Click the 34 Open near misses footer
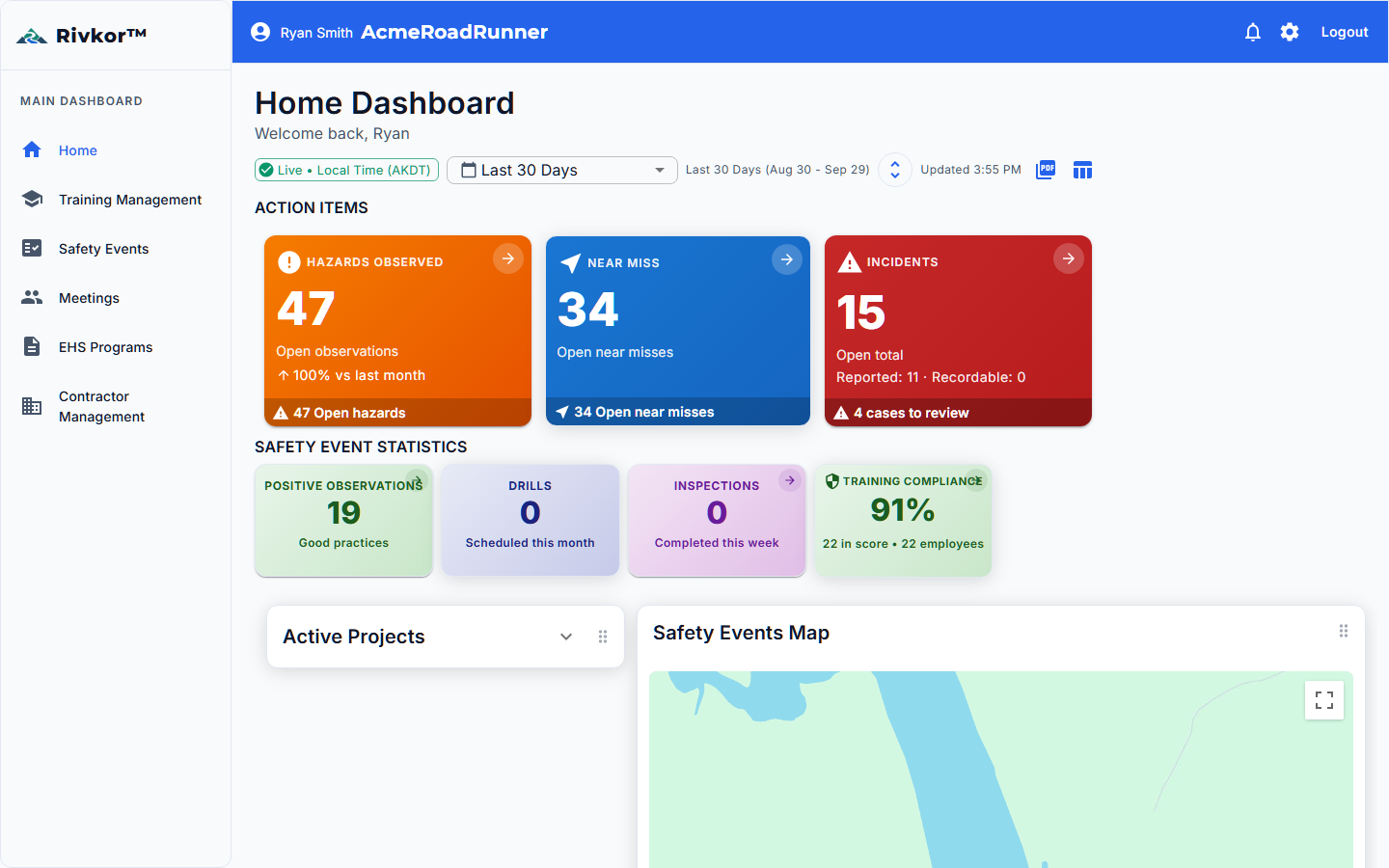The height and width of the screenshot is (868, 1389). coord(678,412)
